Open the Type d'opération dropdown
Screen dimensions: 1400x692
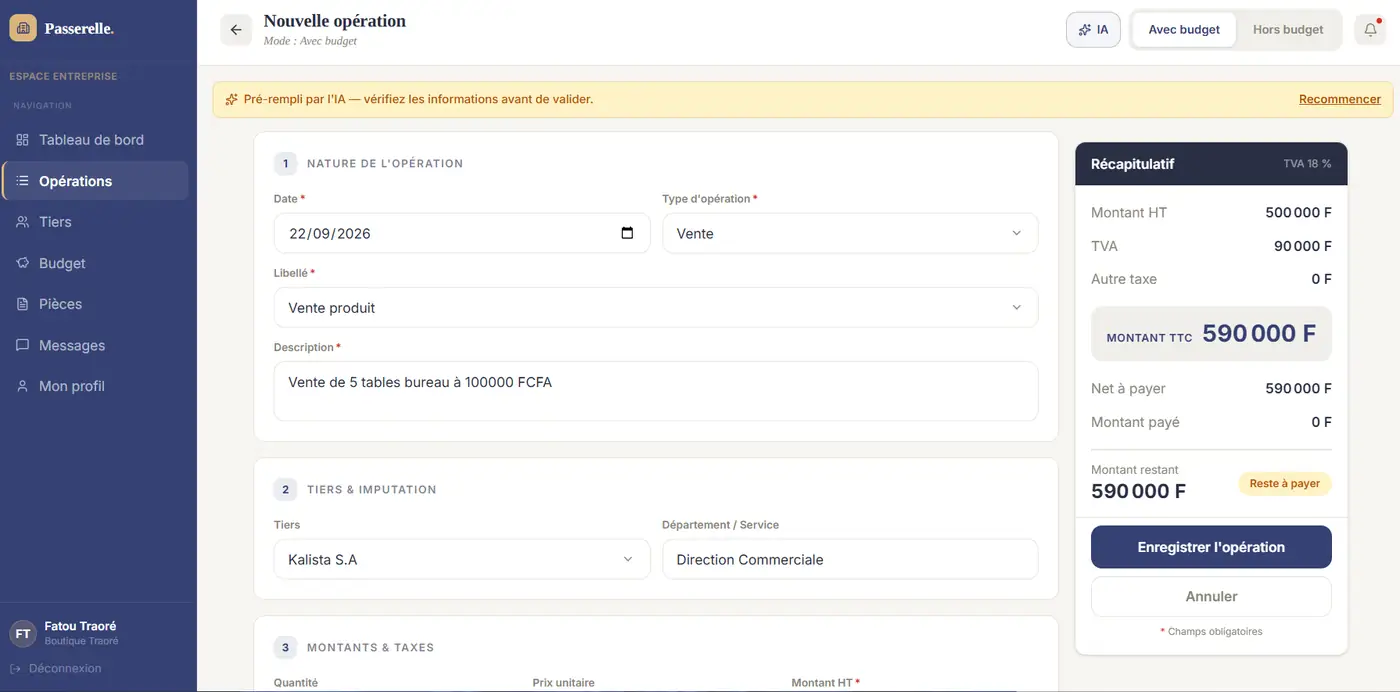pyautogui.click(x=850, y=233)
